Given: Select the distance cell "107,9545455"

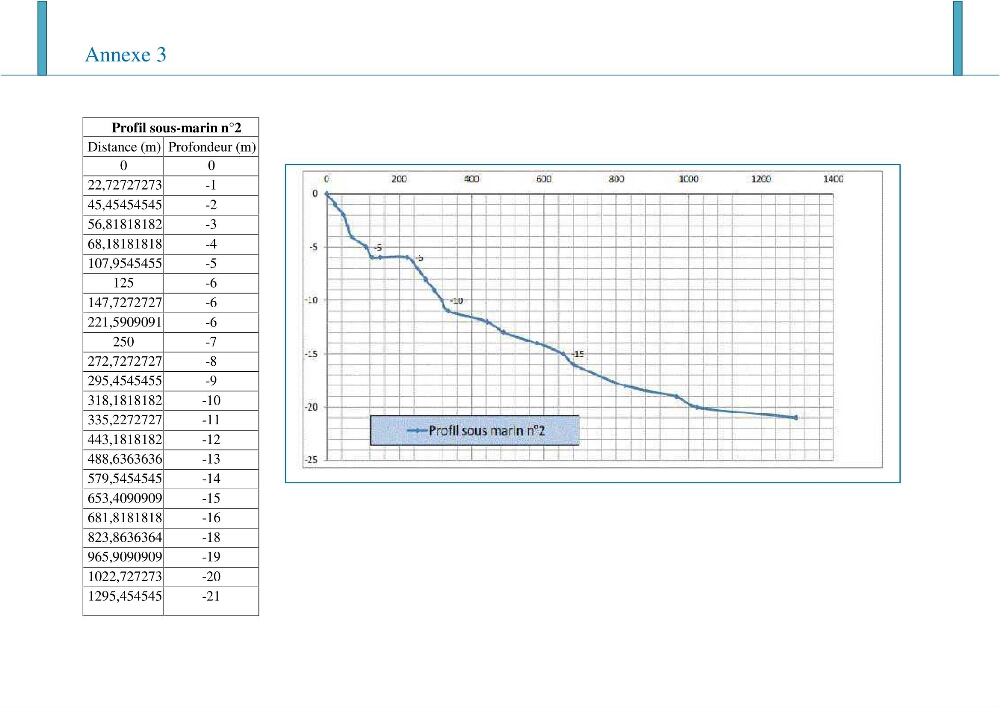Looking at the screenshot, I should [x=124, y=263].
